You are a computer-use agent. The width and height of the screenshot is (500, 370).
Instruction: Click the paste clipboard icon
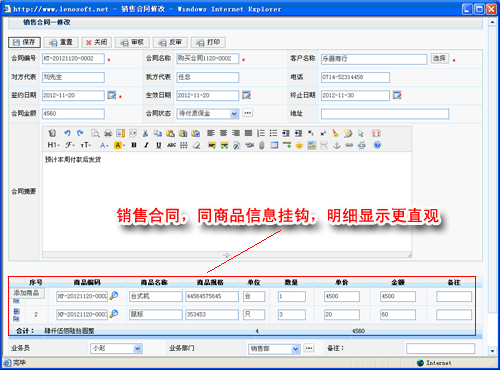170,133
